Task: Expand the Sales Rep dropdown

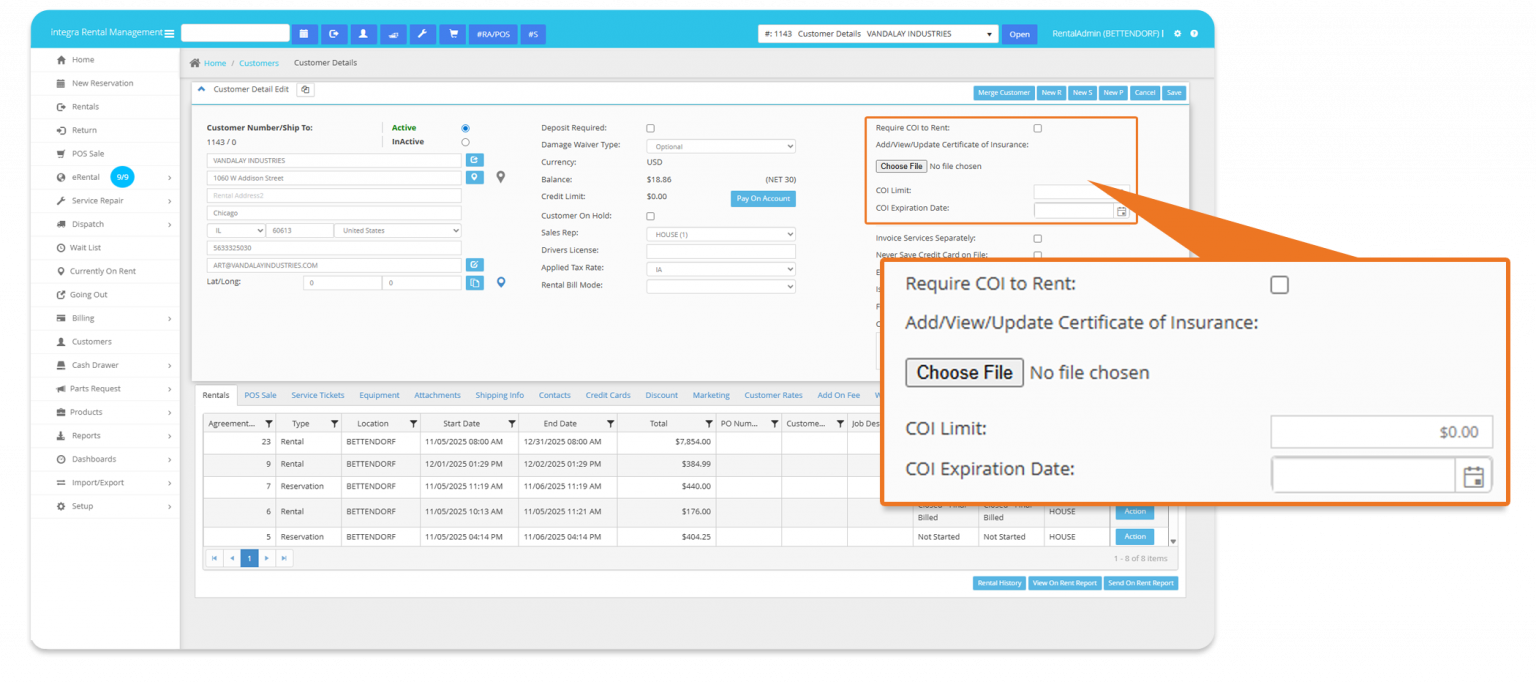Action: (x=720, y=234)
